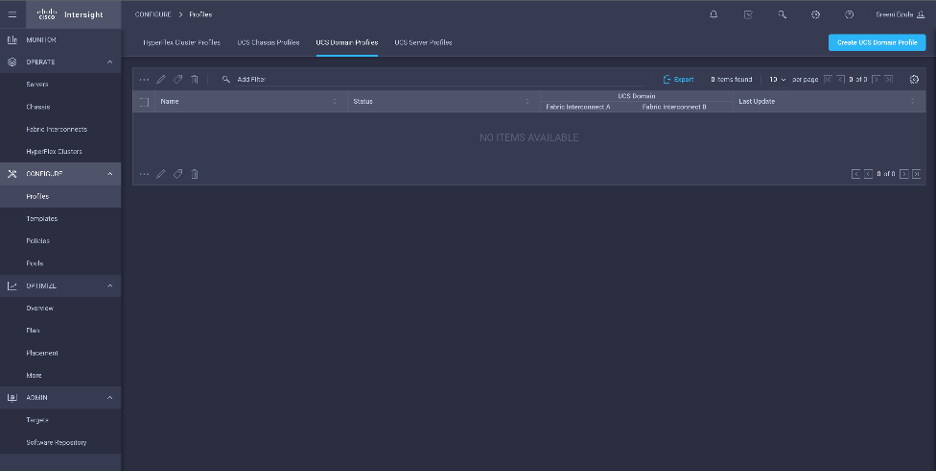Screen dimensions: 936x472
Task: Toggle the select-all checkbox in table header
Action: click(144, 102)
